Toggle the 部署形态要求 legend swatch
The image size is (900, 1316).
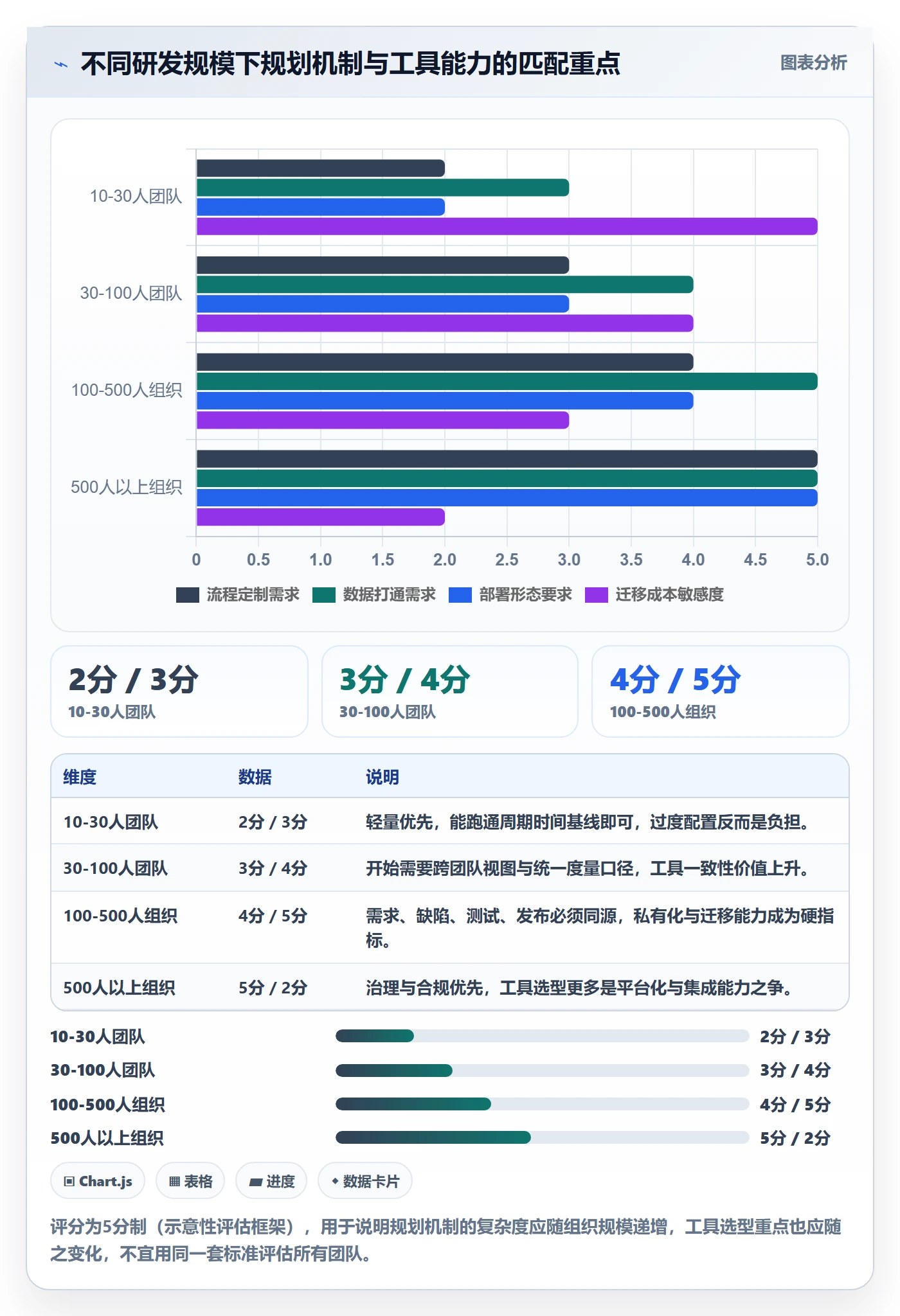(x=460, y=595)
